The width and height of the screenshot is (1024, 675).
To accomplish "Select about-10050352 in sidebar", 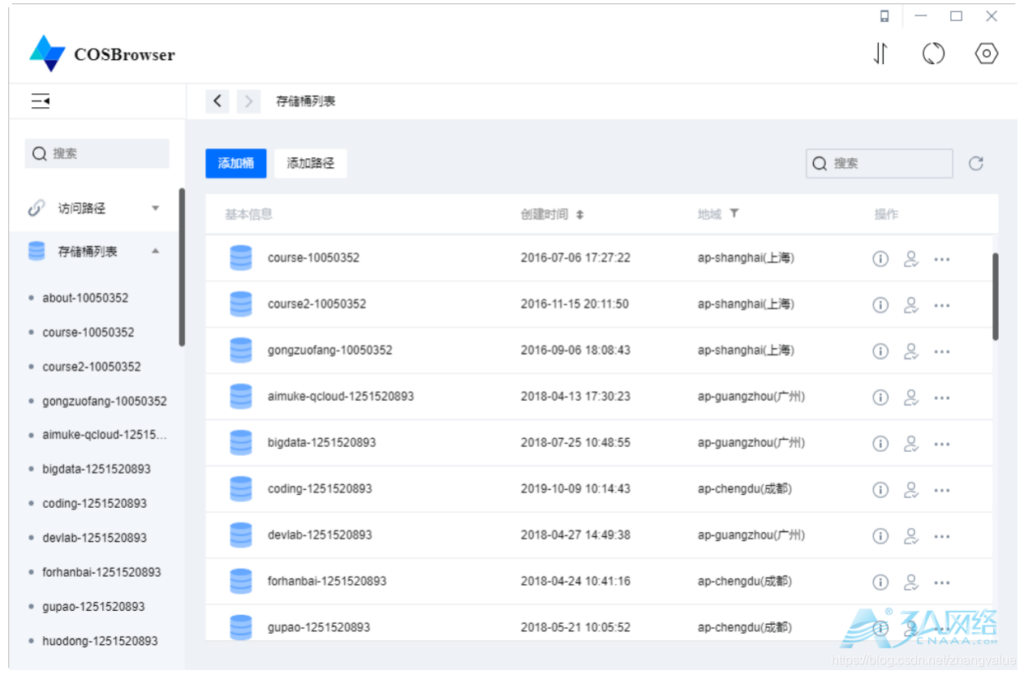I will pos(85,298).
